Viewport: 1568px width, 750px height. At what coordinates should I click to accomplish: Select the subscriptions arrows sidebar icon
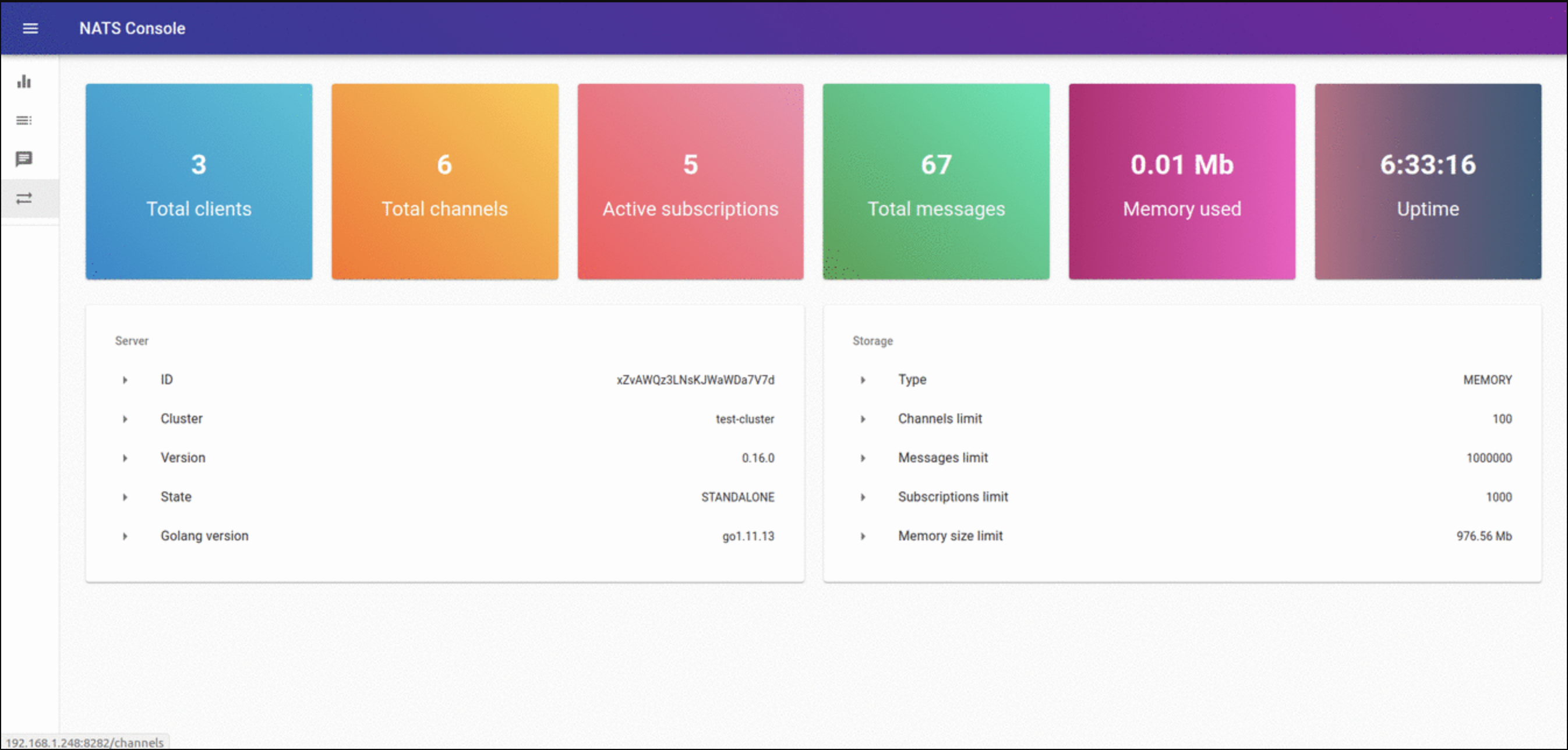click(24, 199)
